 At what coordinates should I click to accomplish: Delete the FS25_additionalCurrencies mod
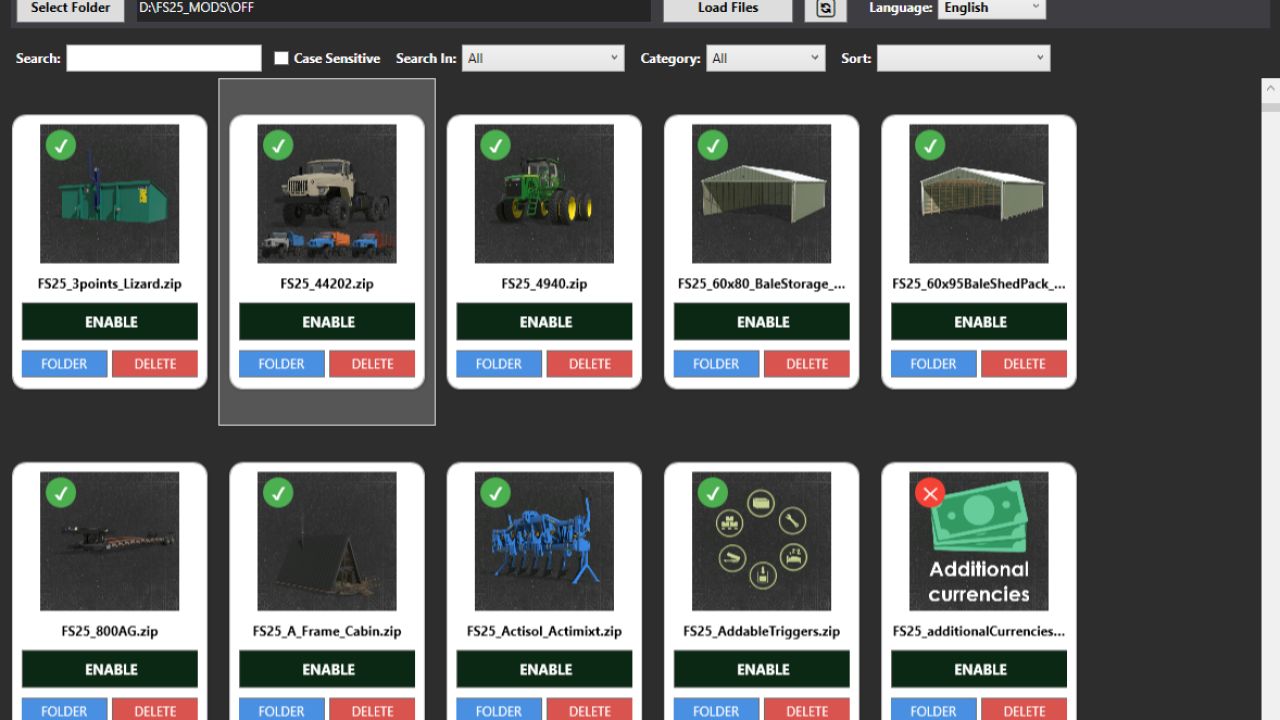point(1024,710)
